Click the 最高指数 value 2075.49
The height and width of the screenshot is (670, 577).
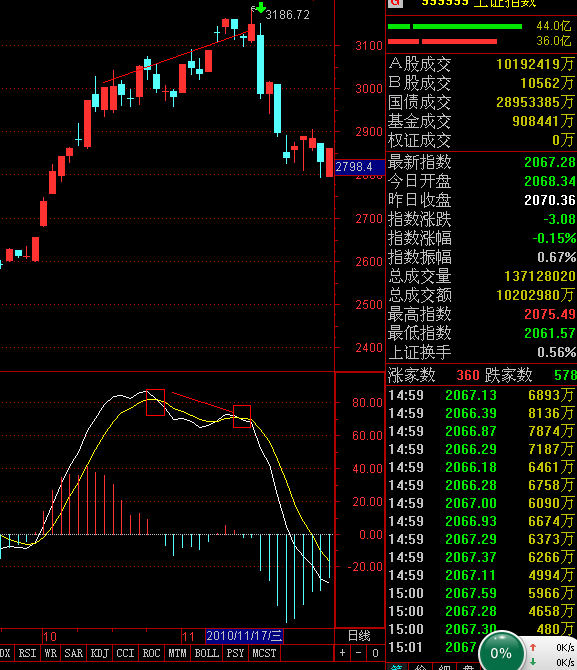tap(550, 314)
